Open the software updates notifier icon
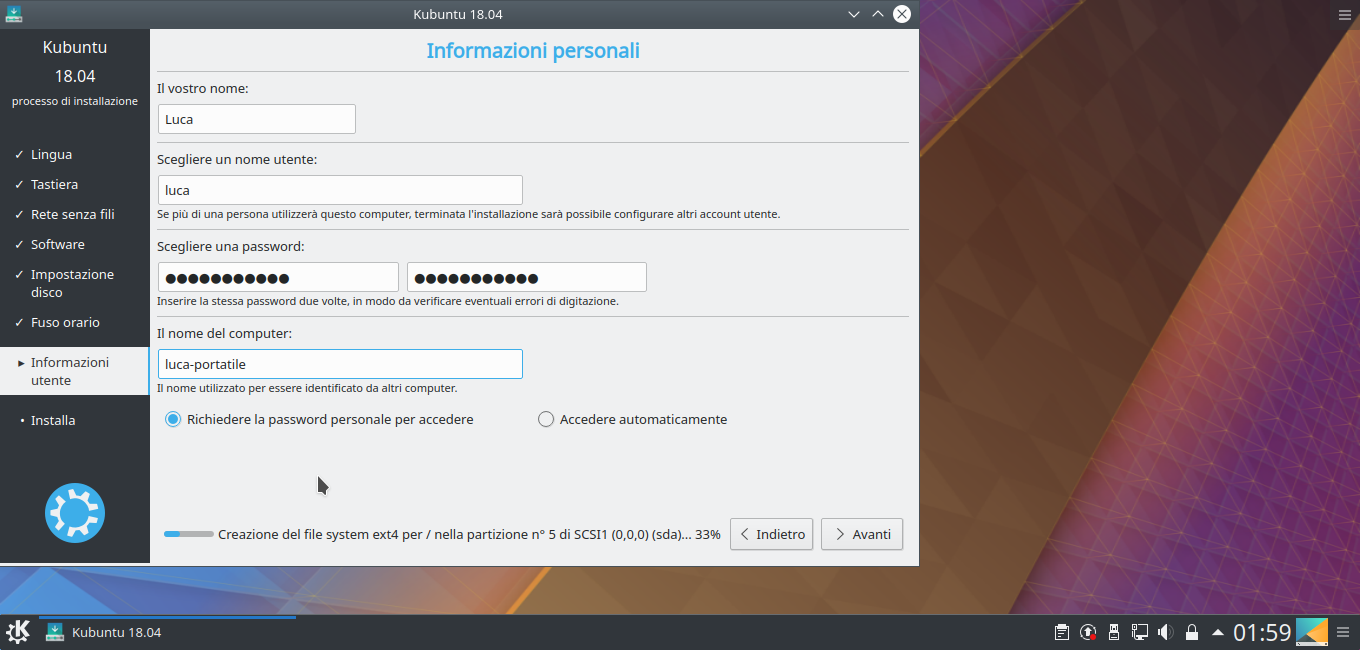The height and width of the screenshot is (650, 1360). 1088,632
